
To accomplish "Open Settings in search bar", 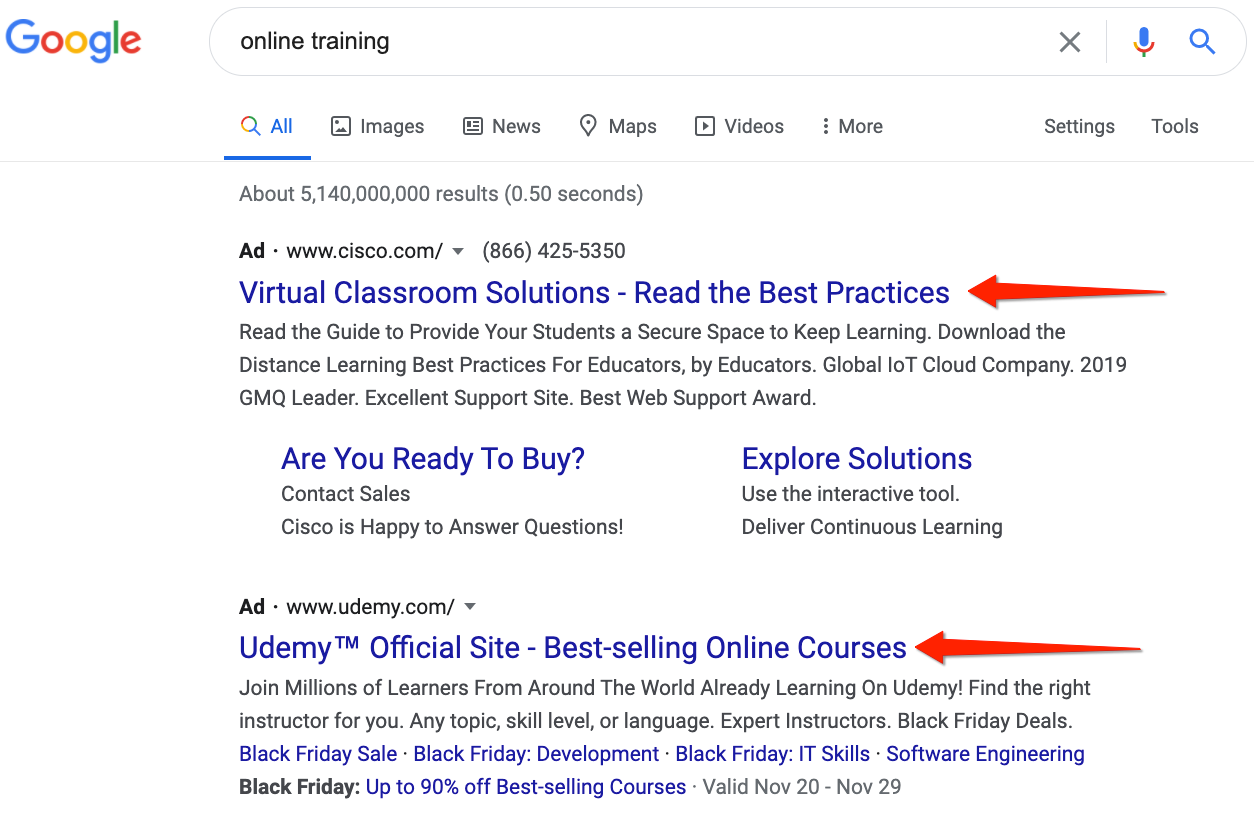I will (1079, 126).
